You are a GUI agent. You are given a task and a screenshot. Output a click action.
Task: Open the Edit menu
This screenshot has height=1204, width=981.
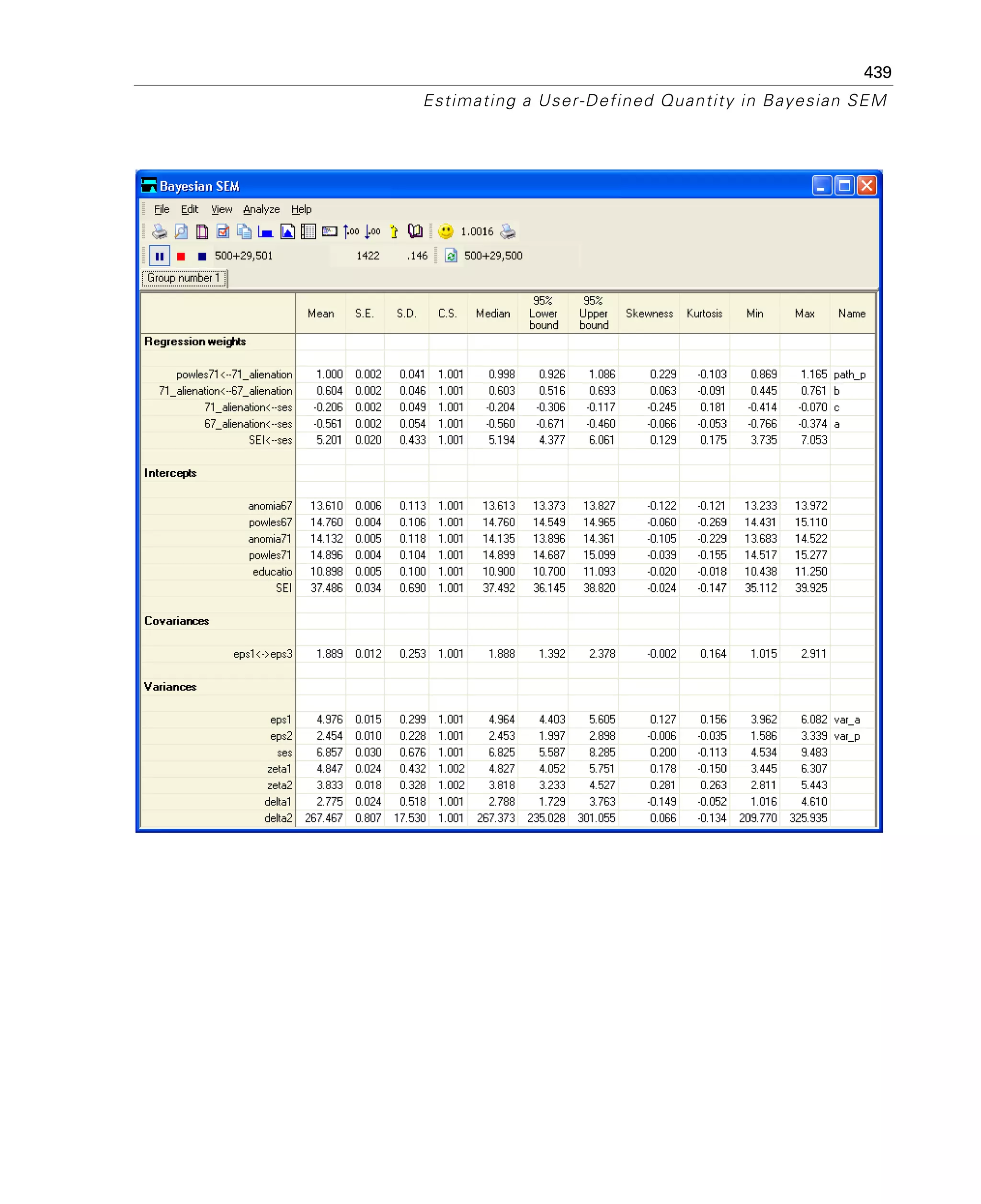pos(189,210)
